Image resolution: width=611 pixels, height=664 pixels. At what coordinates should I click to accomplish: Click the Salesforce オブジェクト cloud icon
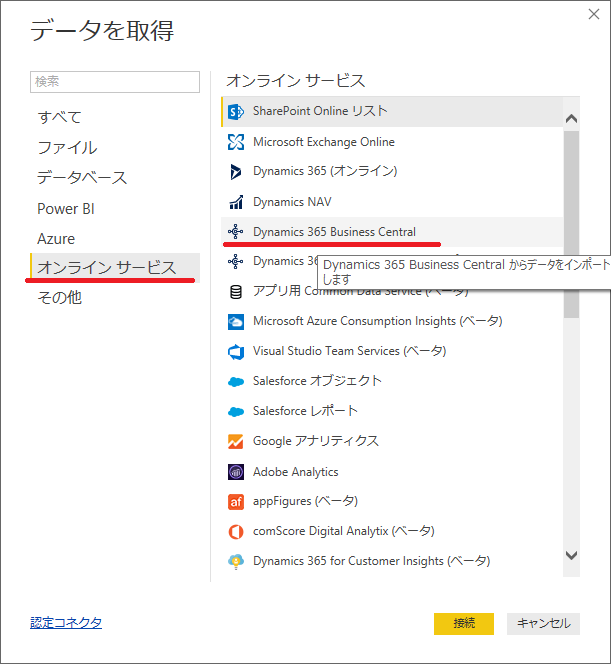pos(236,382)
